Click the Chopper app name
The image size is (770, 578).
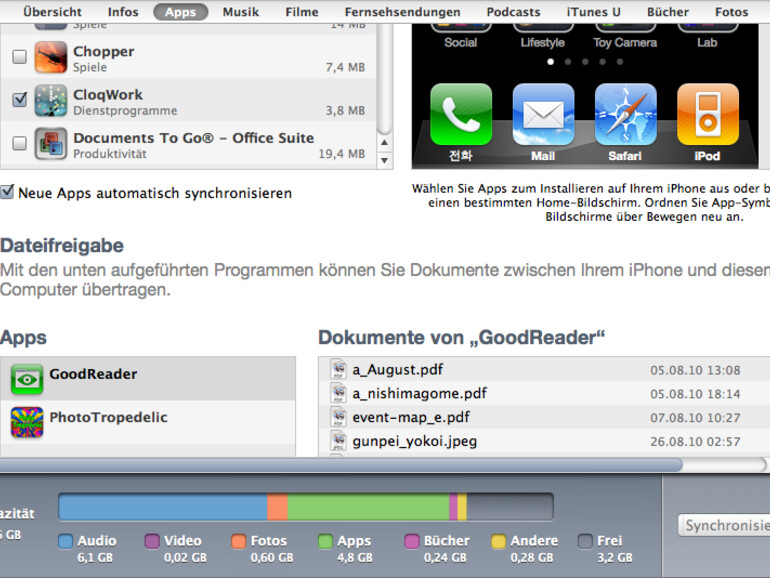coord(104,51)
